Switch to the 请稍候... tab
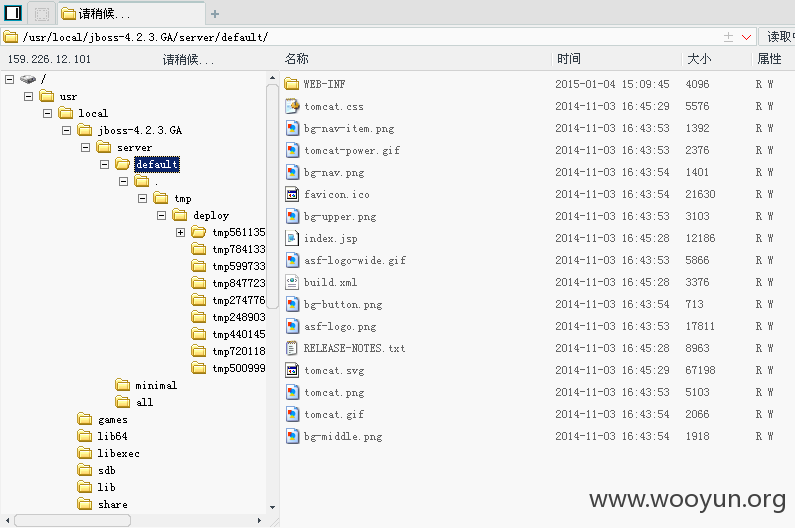The image size is (795, 528). [132, 14]
